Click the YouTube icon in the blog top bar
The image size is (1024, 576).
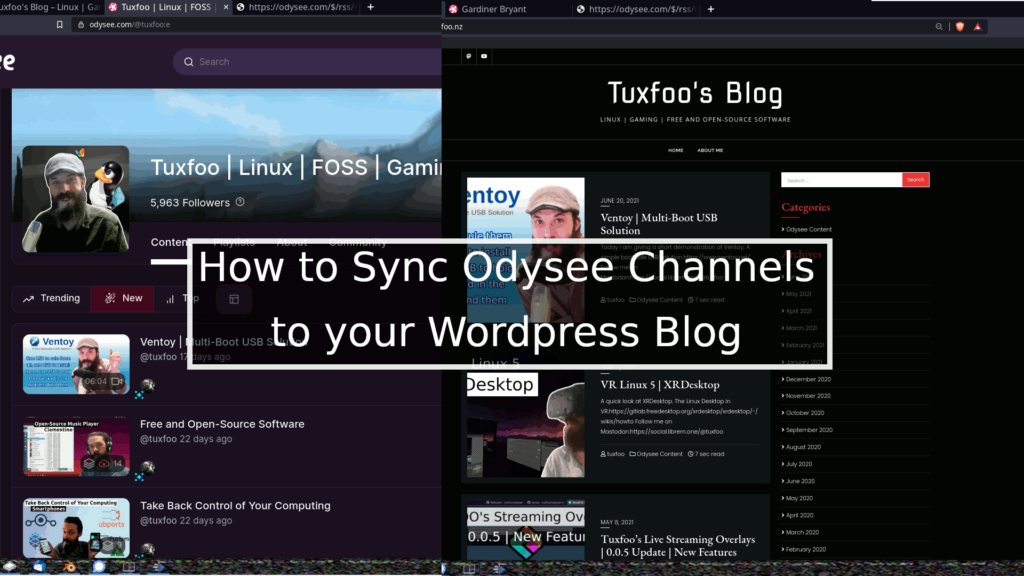pyautogui.click(x=484, y=56)
